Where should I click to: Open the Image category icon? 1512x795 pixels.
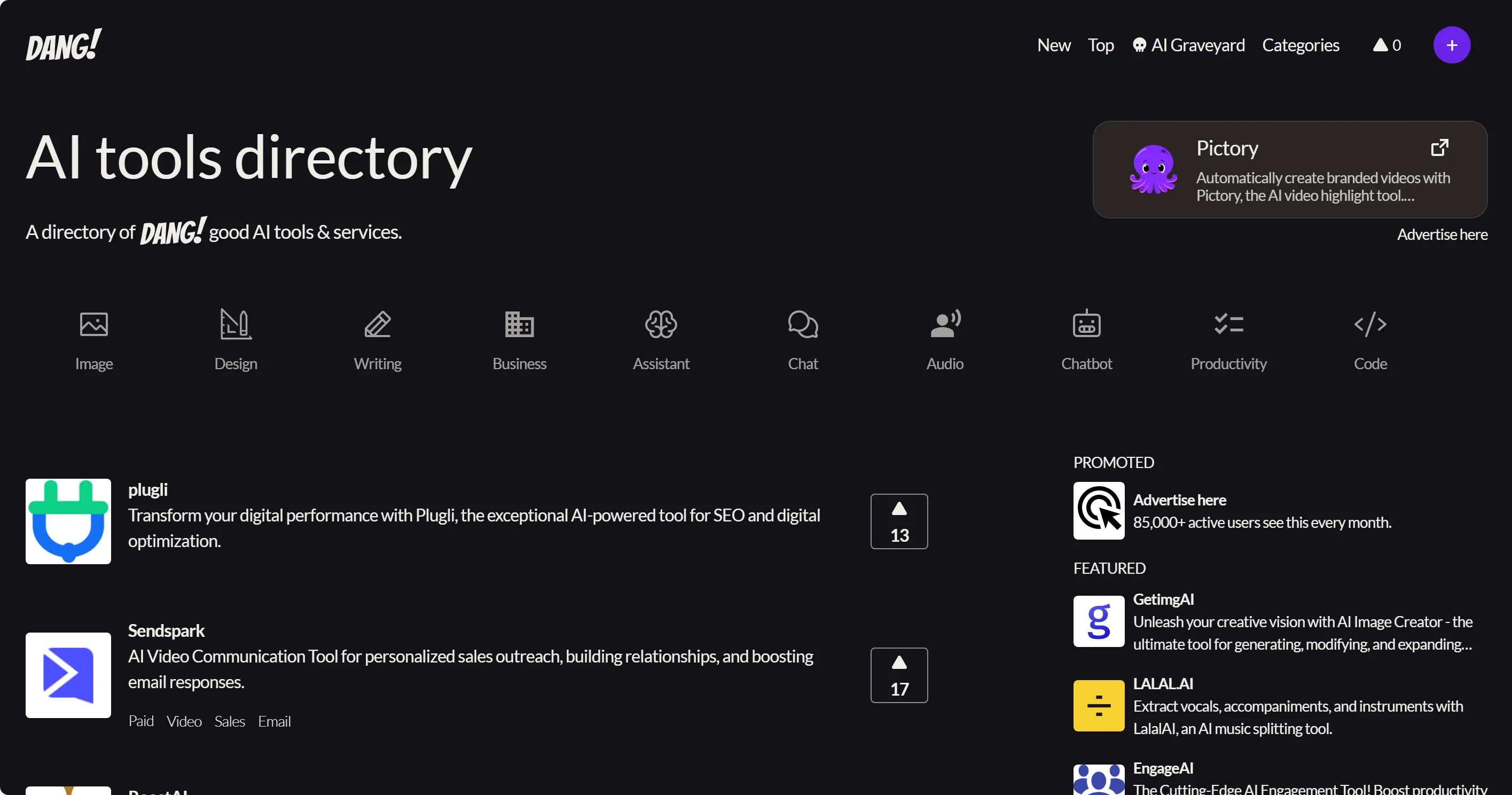94,324
